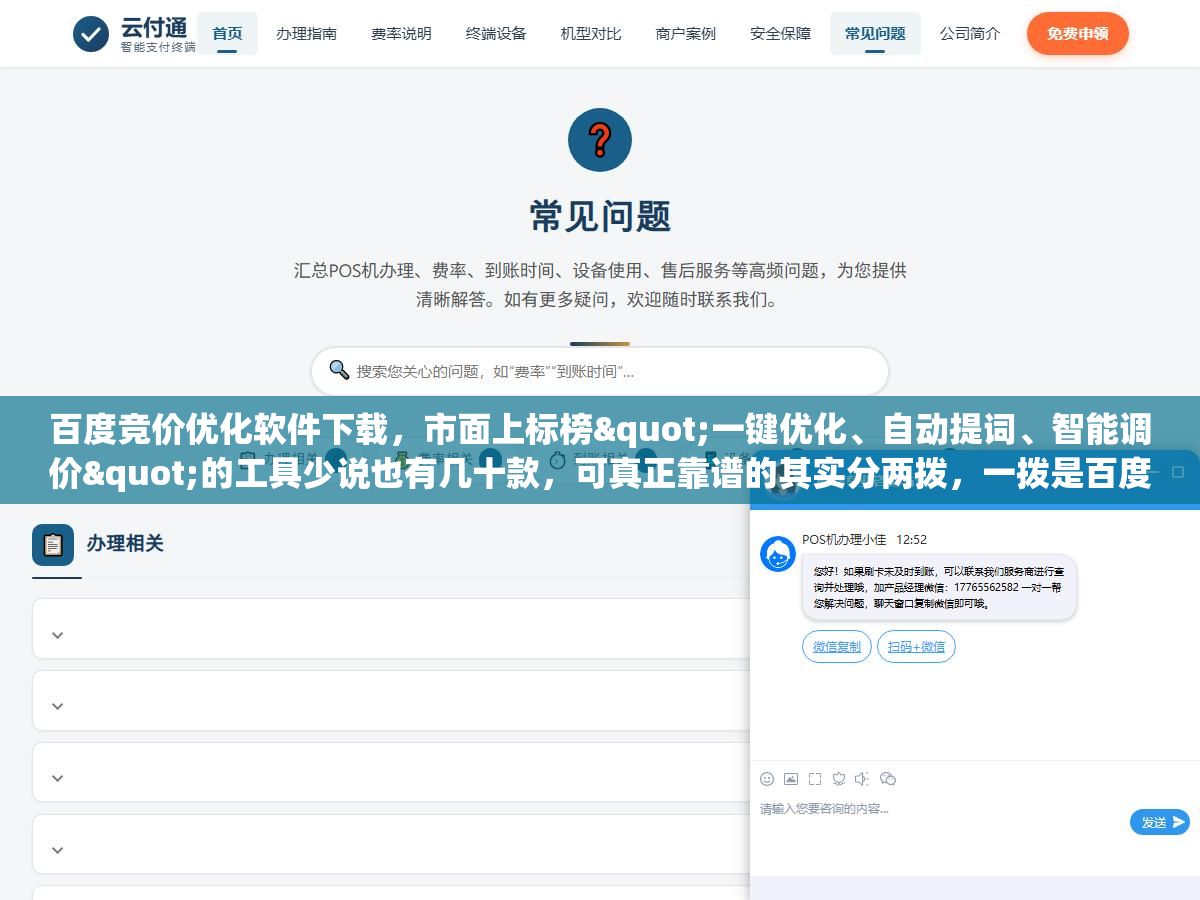Viewport: 1200px width, 900px height.
Task: Focus the 搜索您关心的问题 search field
Action: tap(600, 371)
